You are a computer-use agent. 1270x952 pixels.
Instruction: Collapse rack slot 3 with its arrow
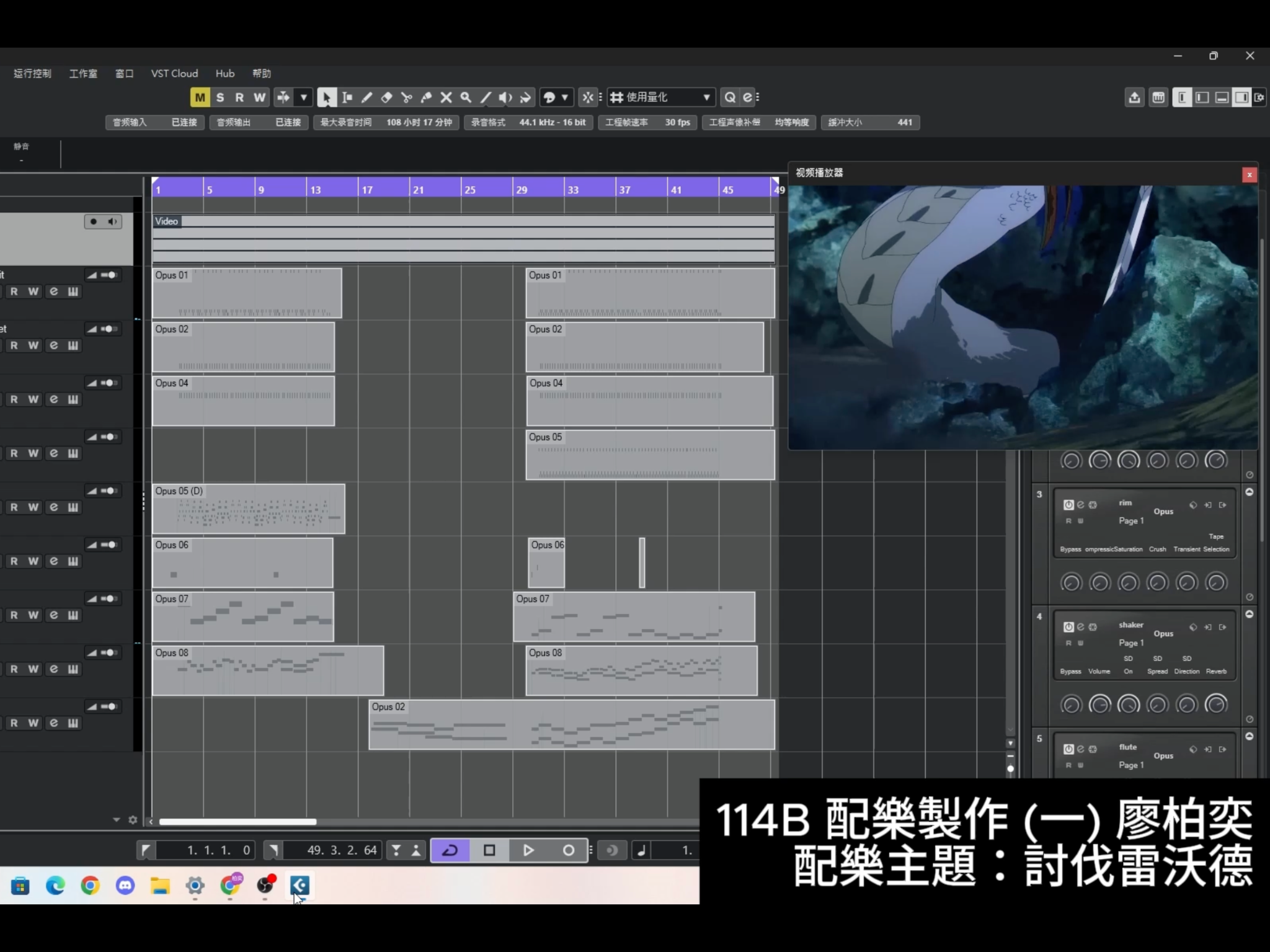point(1250,492)
